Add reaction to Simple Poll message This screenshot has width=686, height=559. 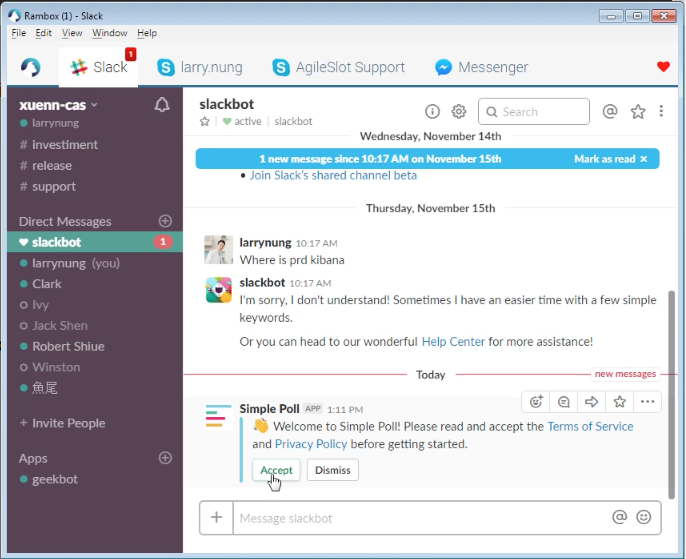point(536,402)
